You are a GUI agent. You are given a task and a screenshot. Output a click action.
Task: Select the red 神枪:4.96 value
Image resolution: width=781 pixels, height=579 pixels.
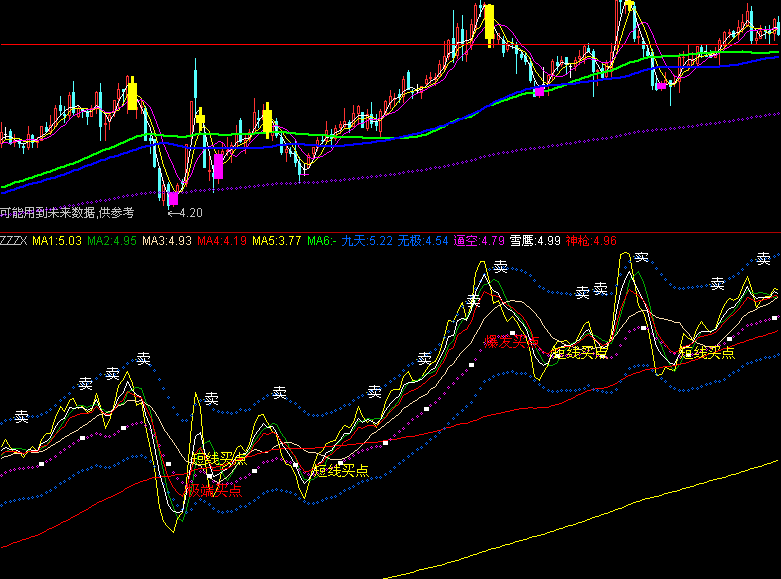tap(591, 241)
